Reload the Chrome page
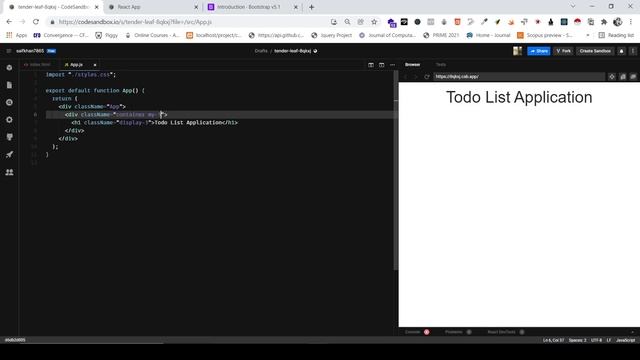This screenshot has width=640, height=360. click(36, 22)
